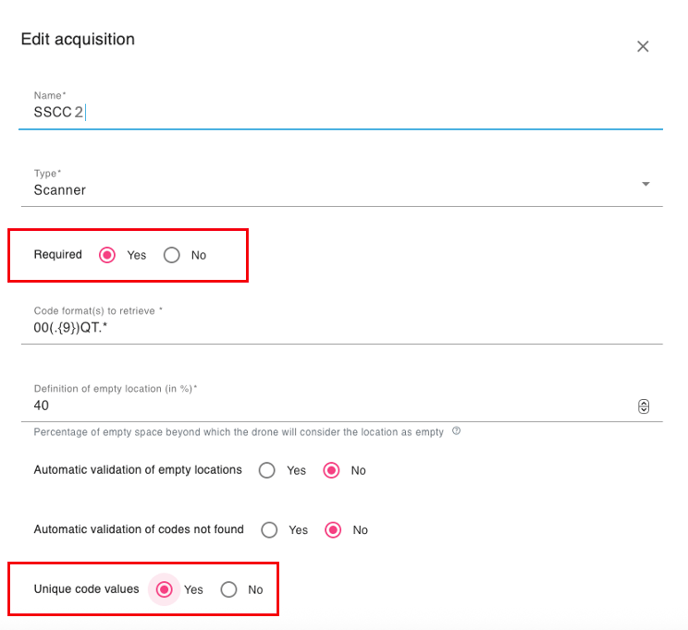Click the empty location percentage field

(x=330, y=405)
